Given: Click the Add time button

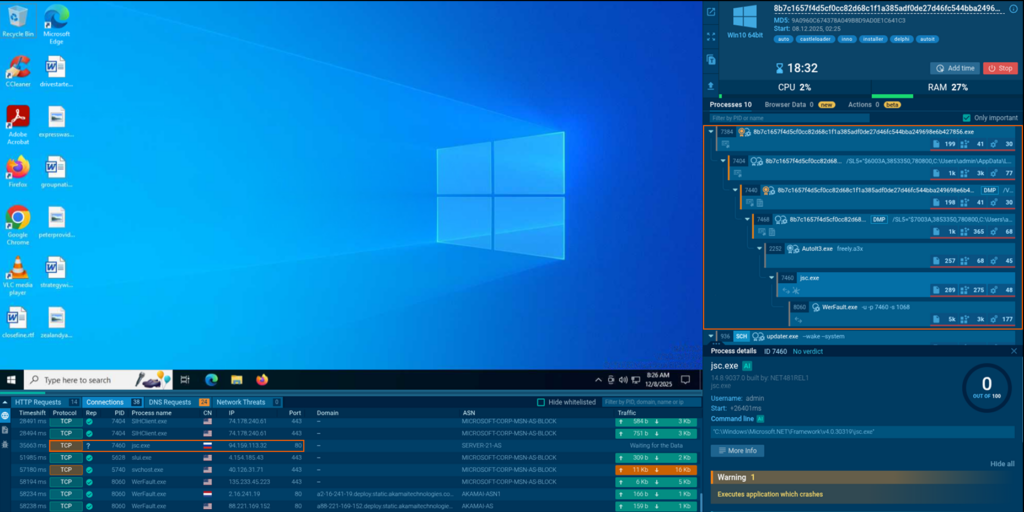Looking at the screenshot, I should coord(954,68).
